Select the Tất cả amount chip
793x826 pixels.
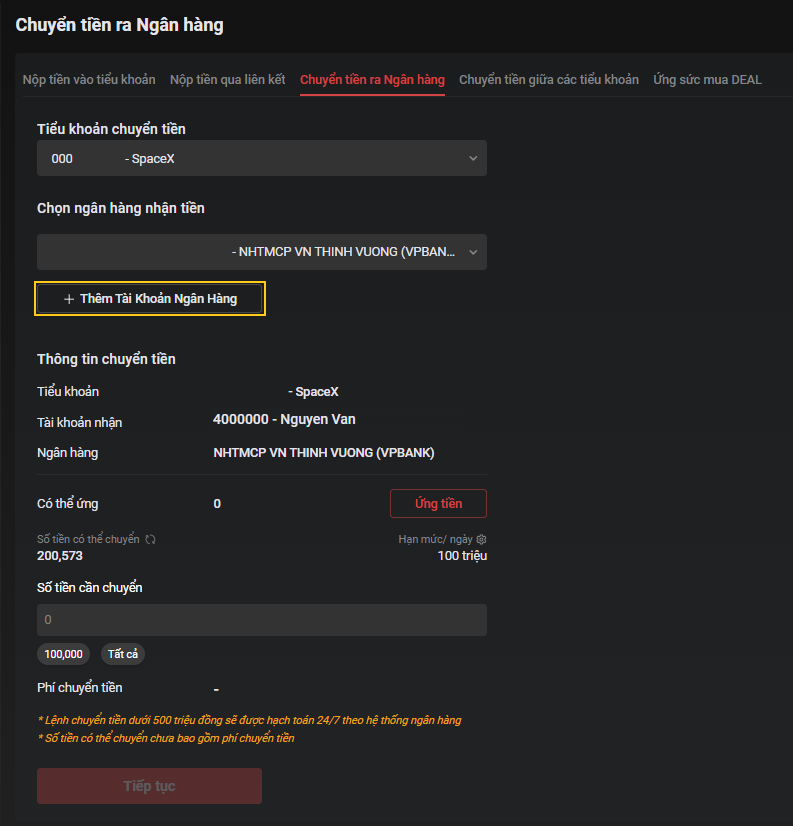tap(124, 654)
